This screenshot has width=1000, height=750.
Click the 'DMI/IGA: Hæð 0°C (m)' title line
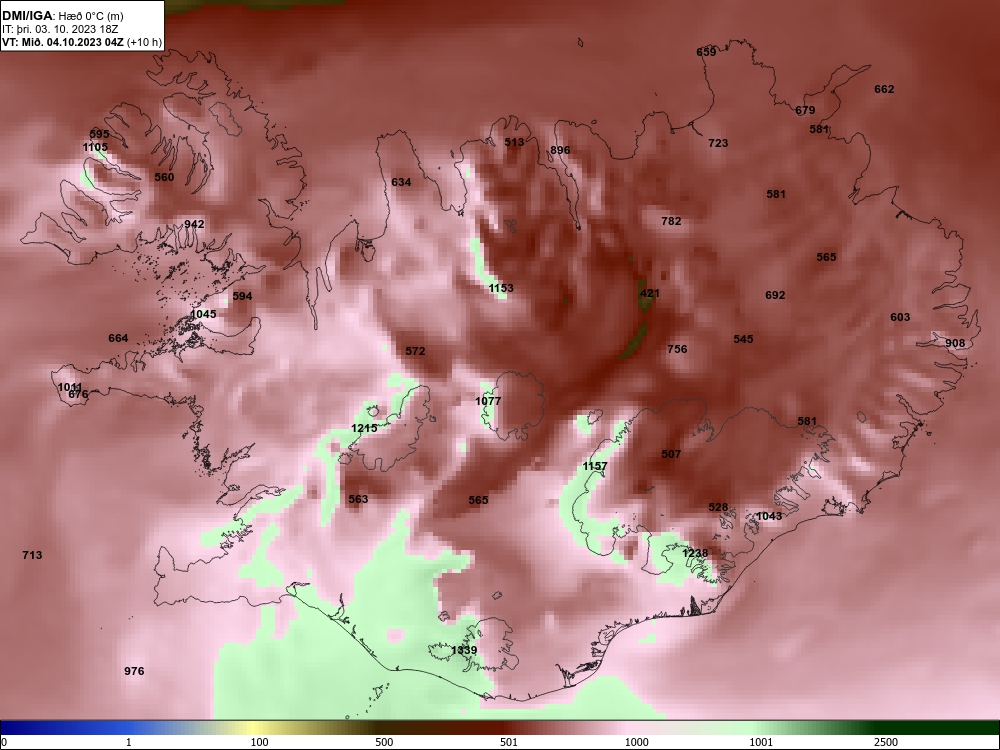62,16
